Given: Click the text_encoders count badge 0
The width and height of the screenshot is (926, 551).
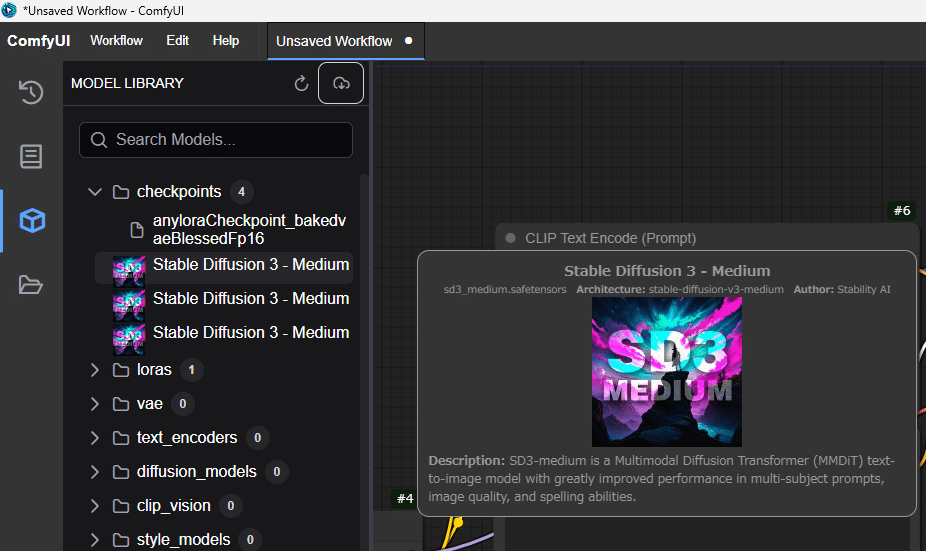Looking at the screenshot, I should click(x=257, y=438).
